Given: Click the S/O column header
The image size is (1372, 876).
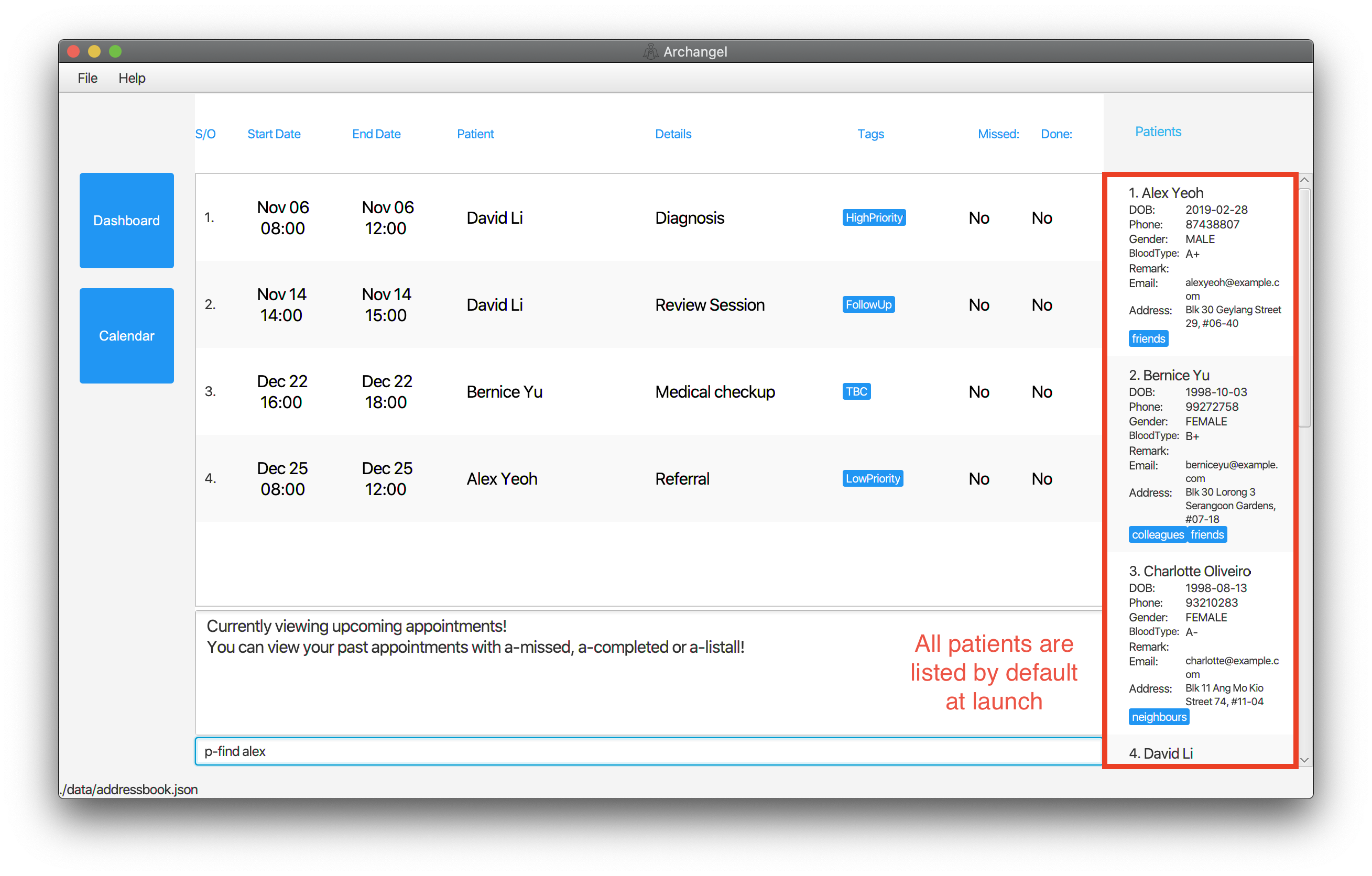Looking at the screenshot, I should pos(205,134).
